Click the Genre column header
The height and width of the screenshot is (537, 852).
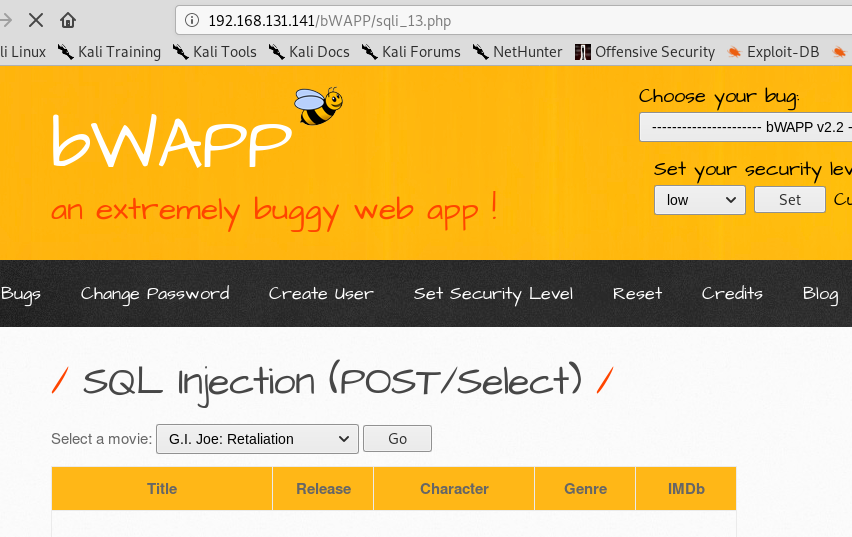(585, 489)
